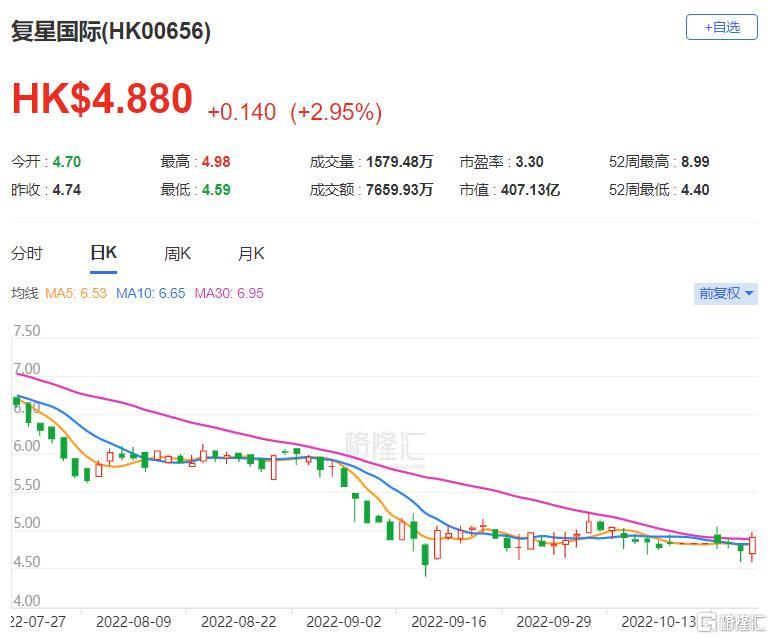
Task: Click the 2022-10-13 date axis label
Action: pyautogui.click(x=659, y=622)
